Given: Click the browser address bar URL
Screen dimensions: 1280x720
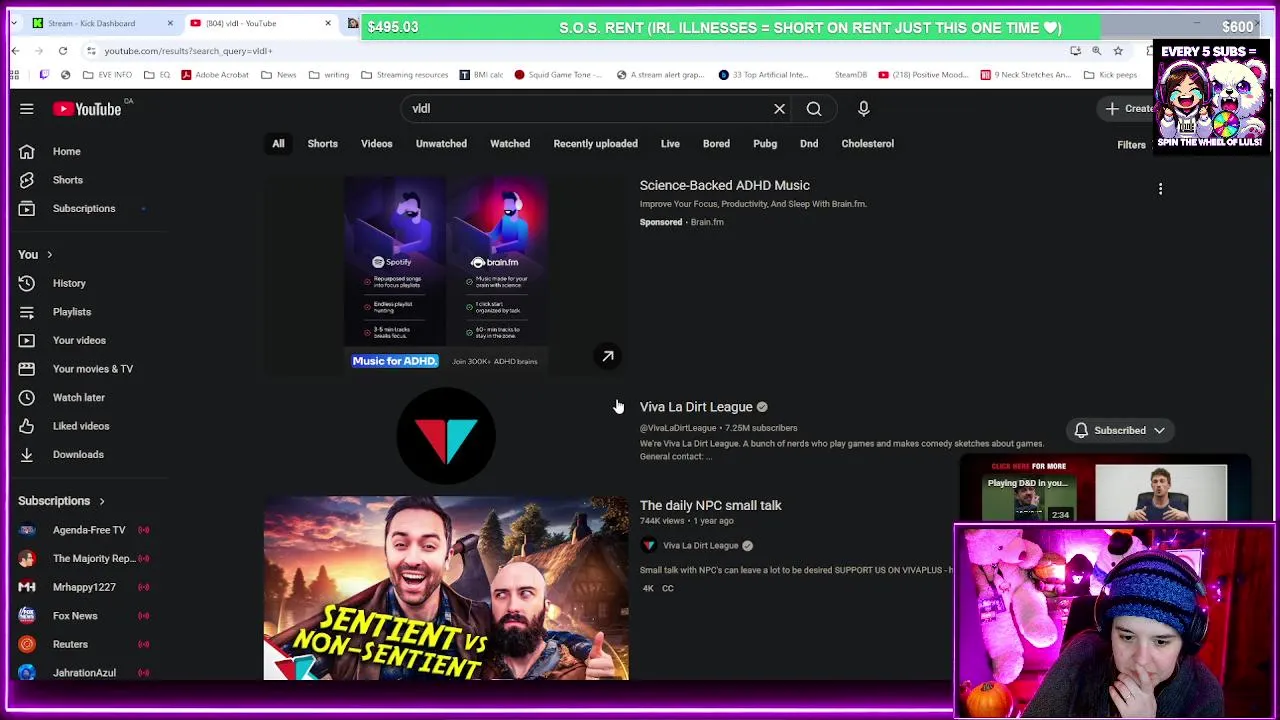Looking at the screenshot, I should pos(188,51).
